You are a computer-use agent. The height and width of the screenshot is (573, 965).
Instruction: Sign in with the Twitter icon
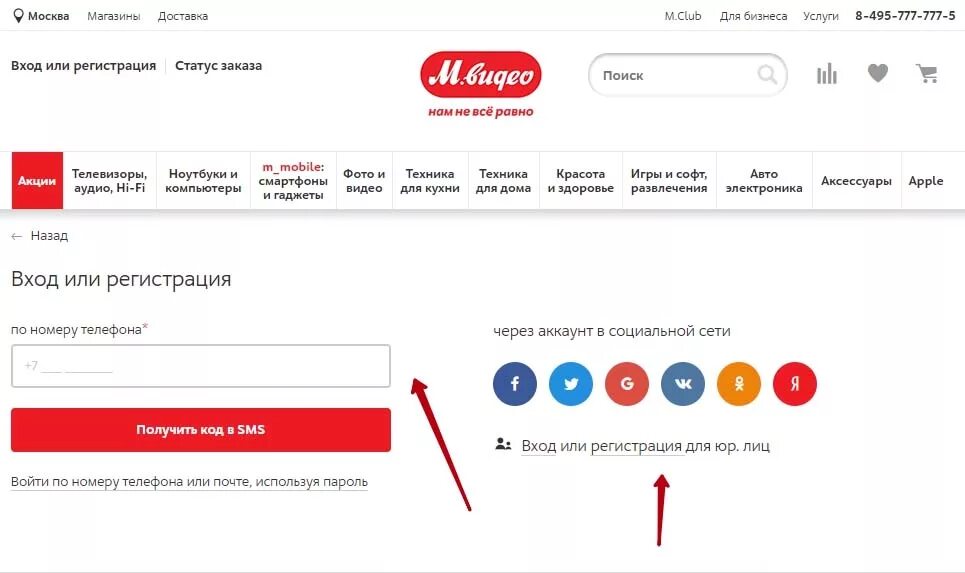(571, 383)
